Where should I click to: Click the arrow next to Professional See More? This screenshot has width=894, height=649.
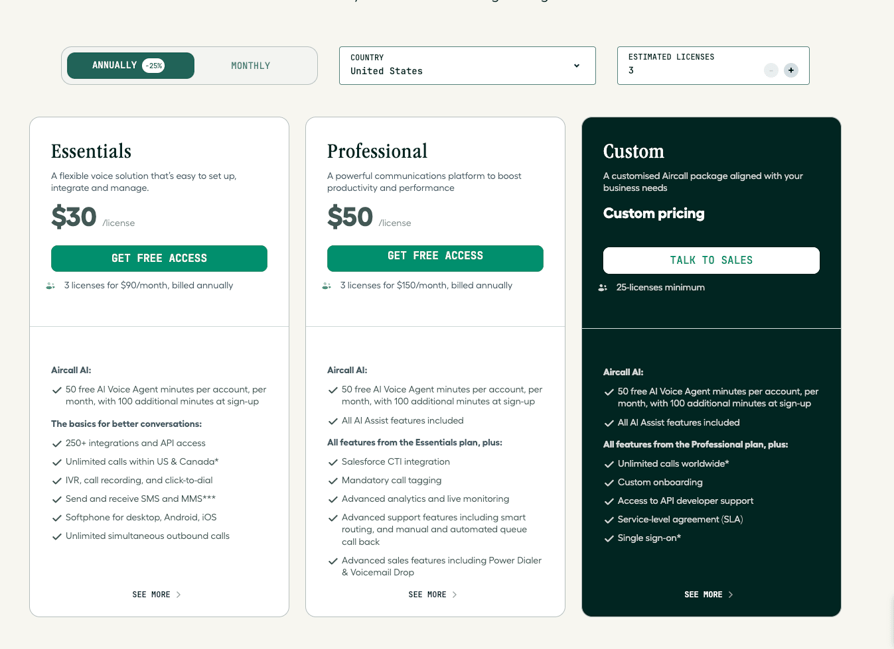click(x=454, y=594)
